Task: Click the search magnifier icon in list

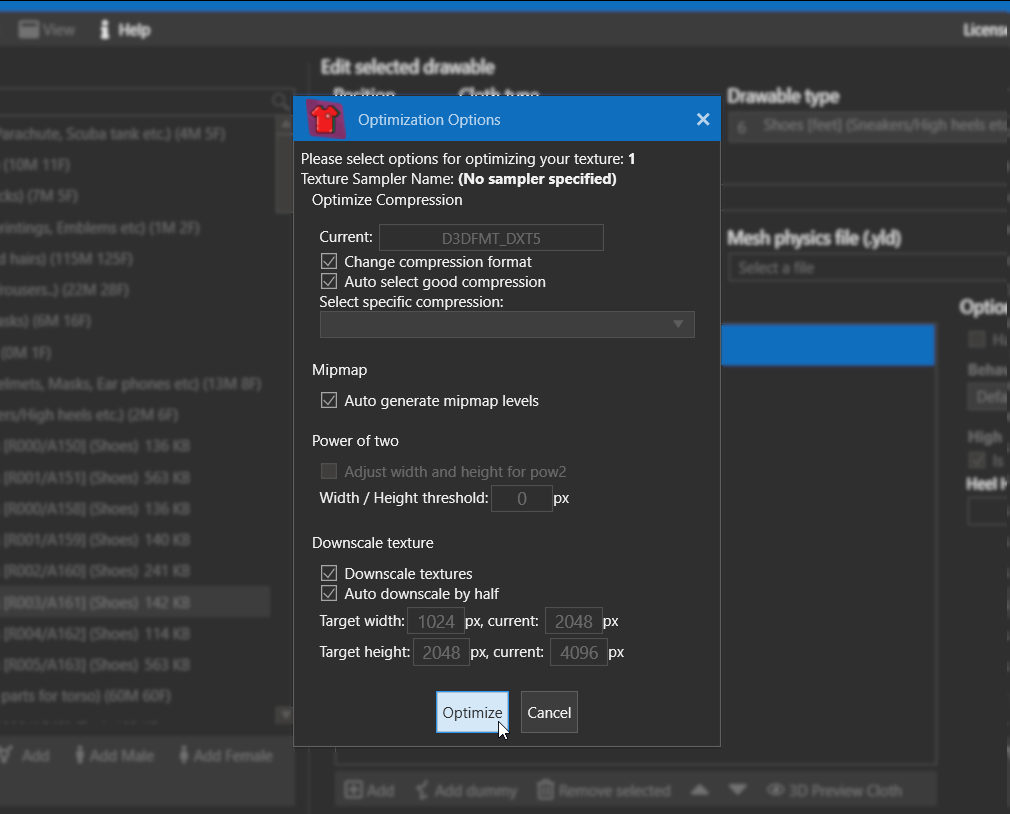Action: (280, 101)
